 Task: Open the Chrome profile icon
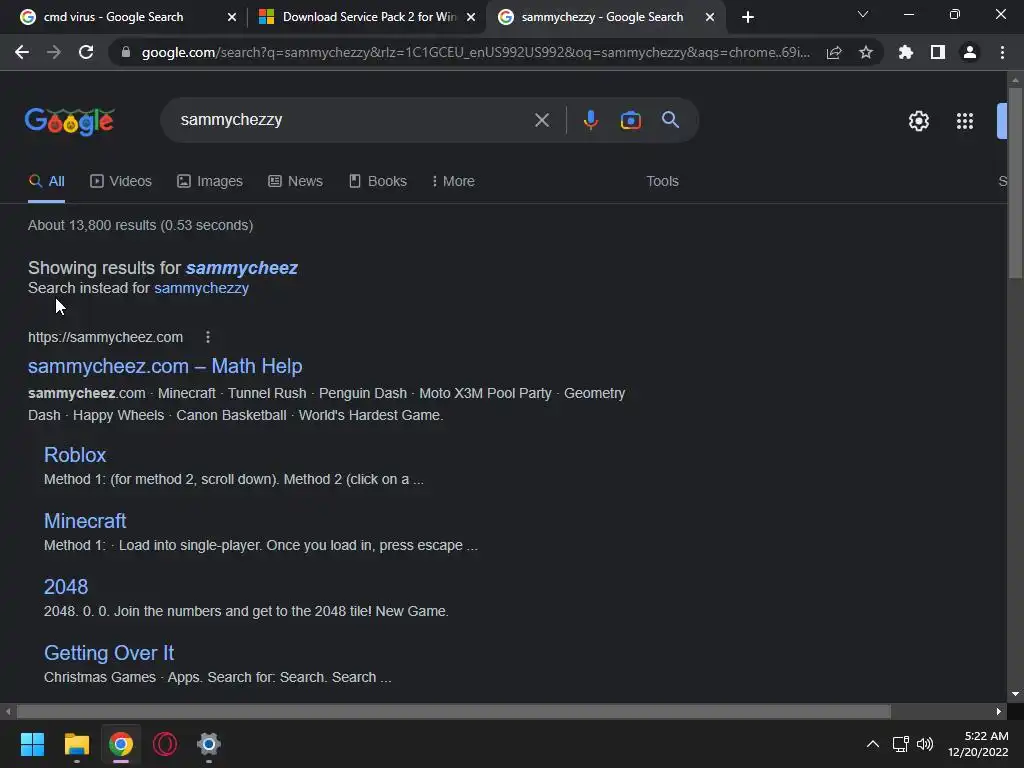click(970, 52)
